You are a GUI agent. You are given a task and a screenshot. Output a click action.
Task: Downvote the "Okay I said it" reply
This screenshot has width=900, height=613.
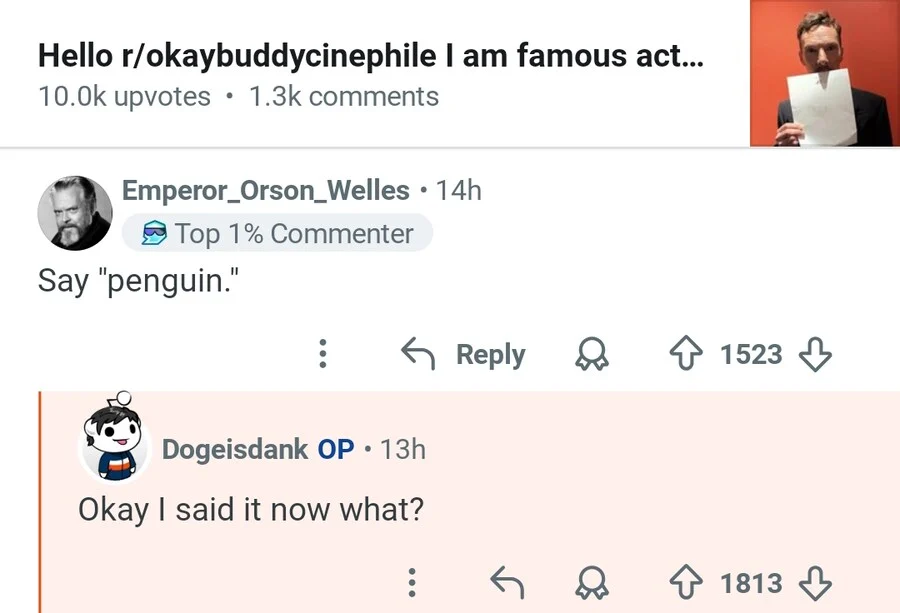click(x=817, y=581)
